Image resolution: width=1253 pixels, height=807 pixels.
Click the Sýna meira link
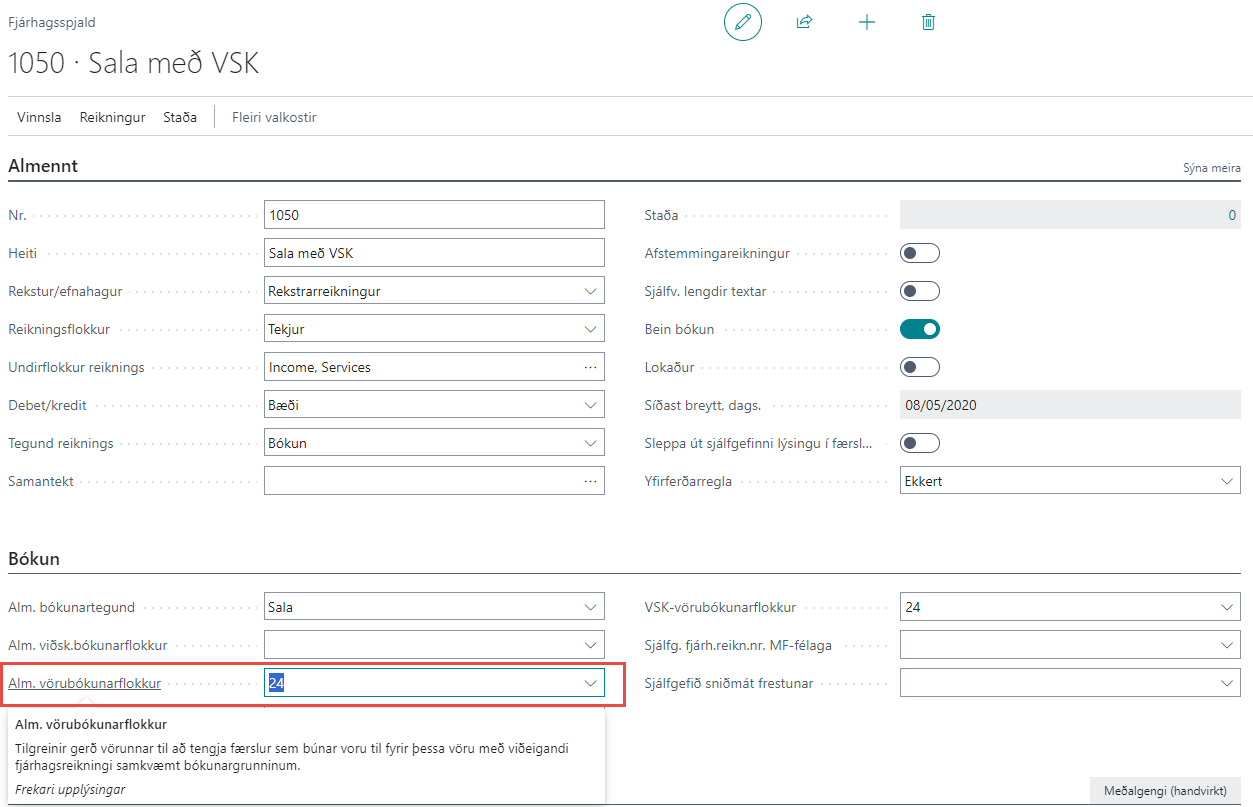pyautogui.click(x=1211, y=169)
